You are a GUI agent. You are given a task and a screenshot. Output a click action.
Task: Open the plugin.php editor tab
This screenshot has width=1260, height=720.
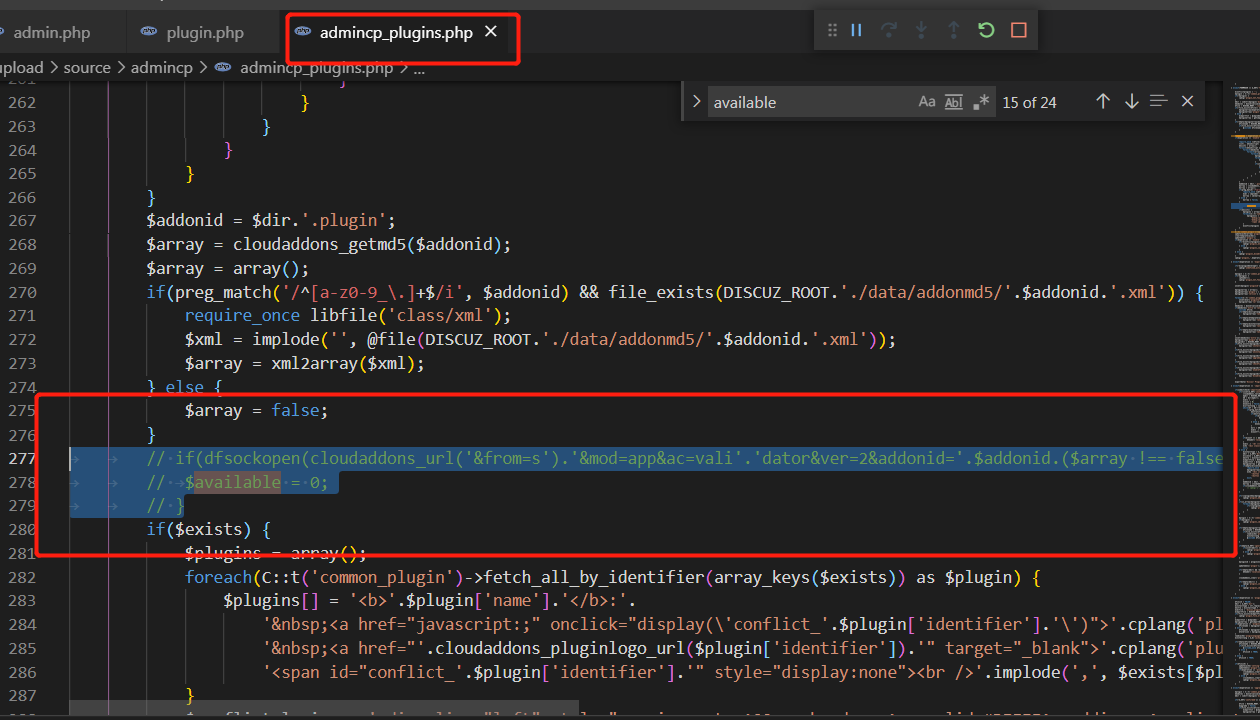click(204, 33)
